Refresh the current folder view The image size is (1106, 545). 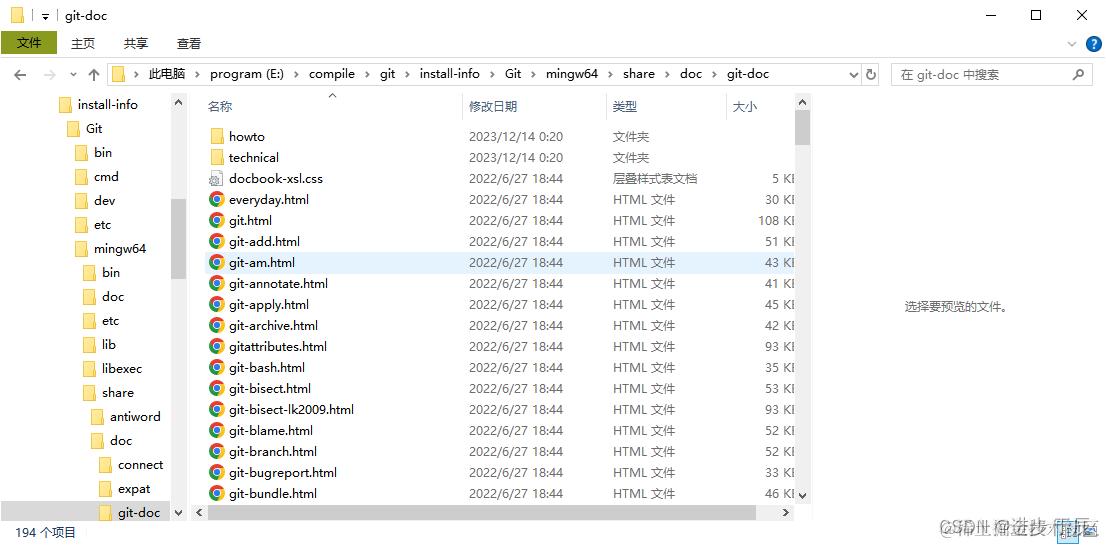tap(871, 74)
